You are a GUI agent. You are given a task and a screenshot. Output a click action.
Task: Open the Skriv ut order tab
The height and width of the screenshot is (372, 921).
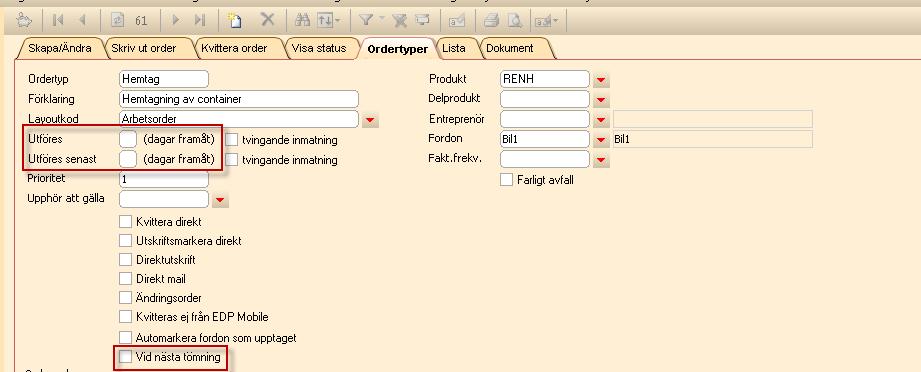144,48
